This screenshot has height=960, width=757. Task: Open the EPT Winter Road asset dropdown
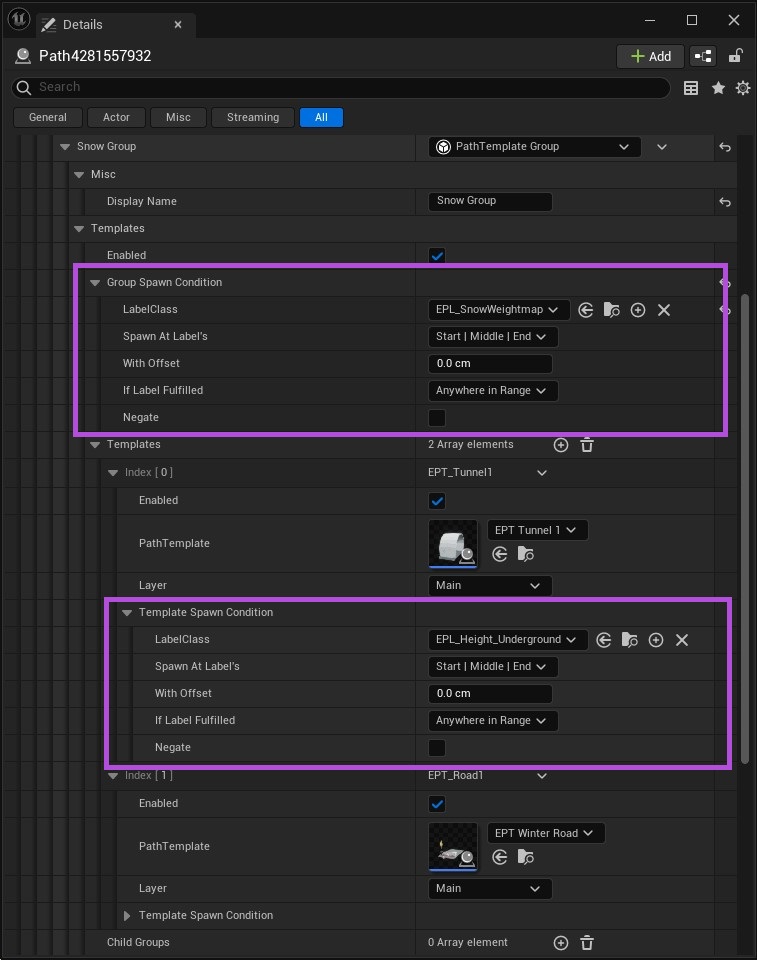545,833
